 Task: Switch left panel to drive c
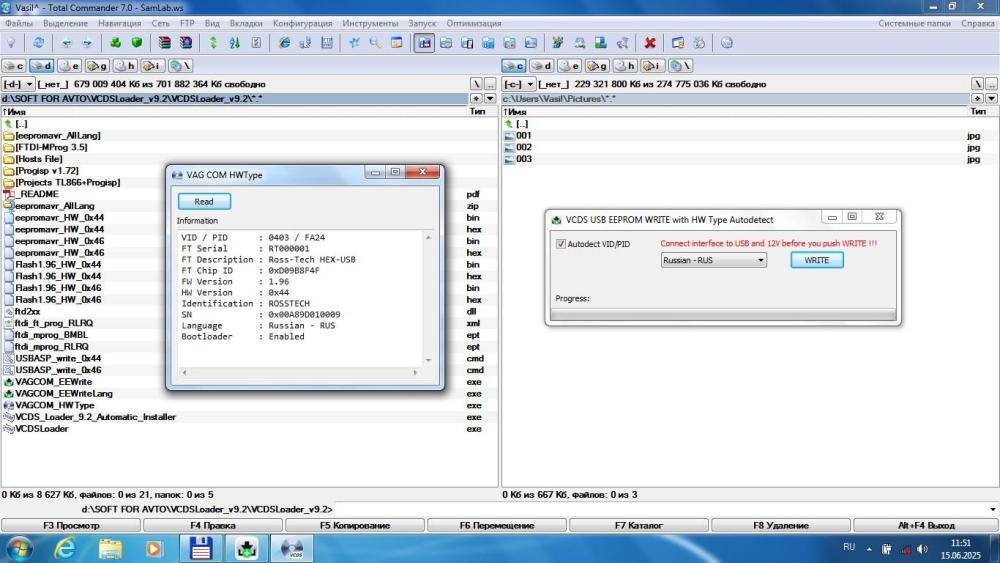click(13, 66)
